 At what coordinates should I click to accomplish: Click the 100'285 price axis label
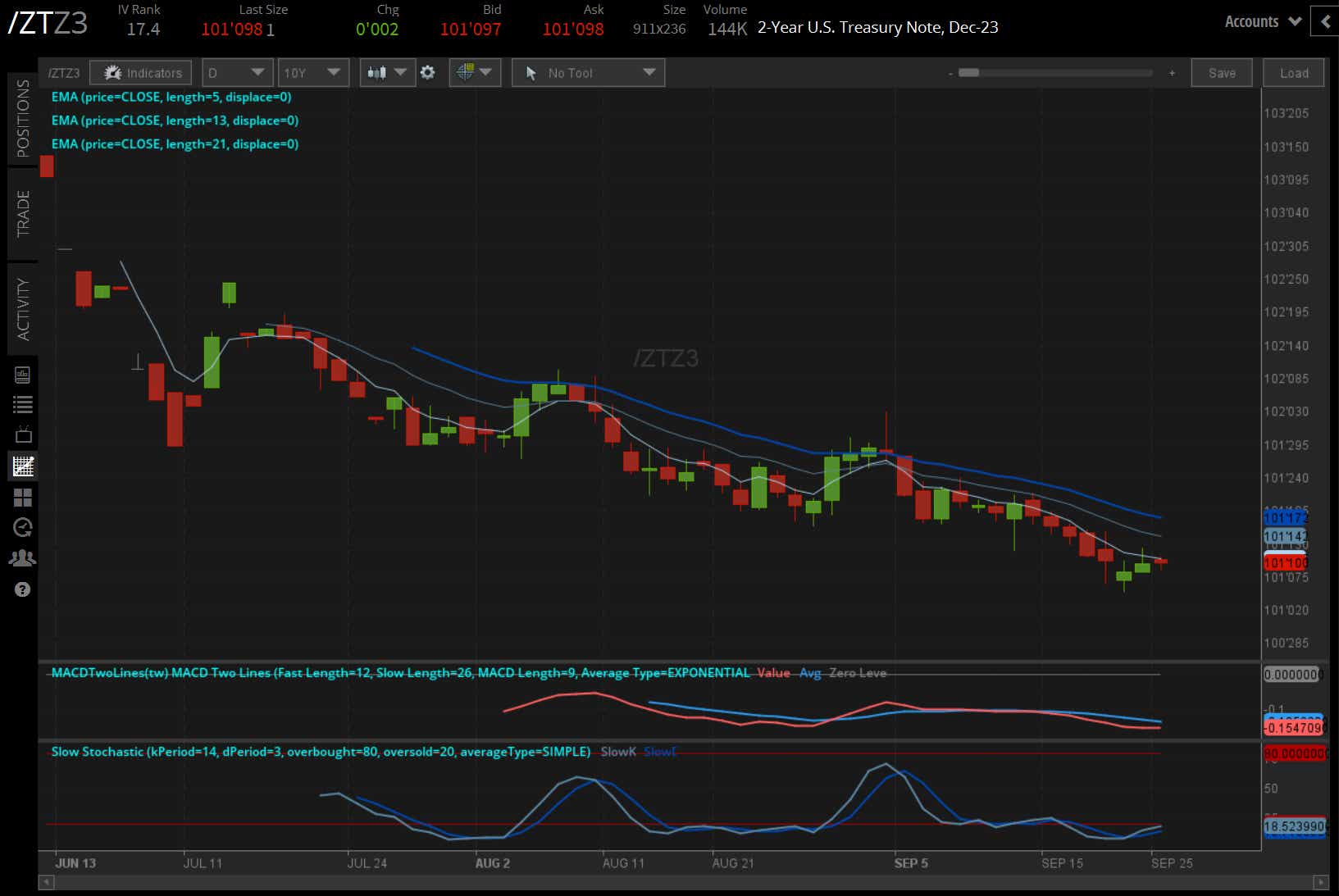click(1287, 644)
